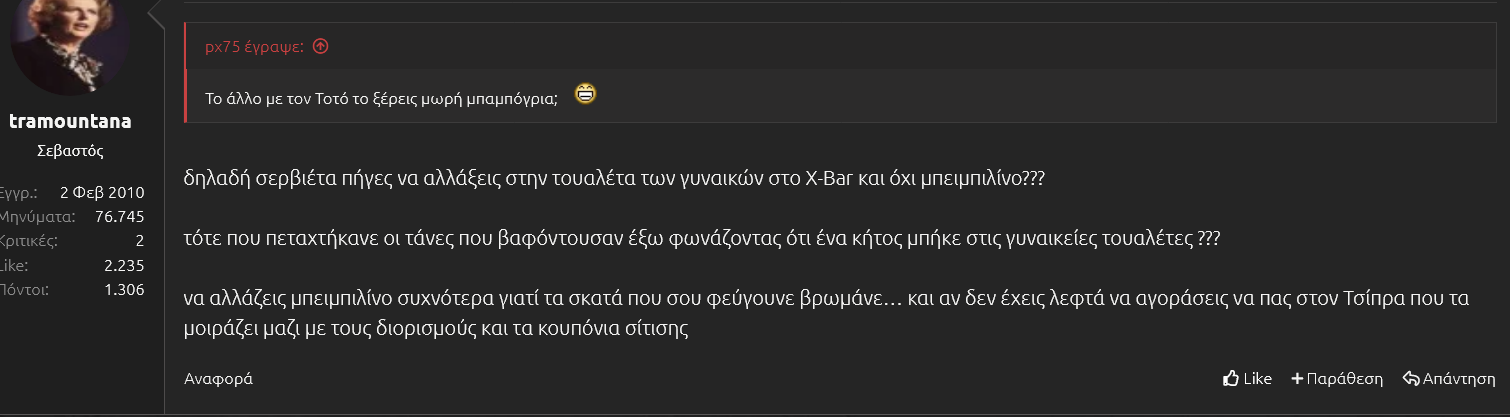
Task: Report the post via Αναφορά
Action: click(x=218, y=379)
